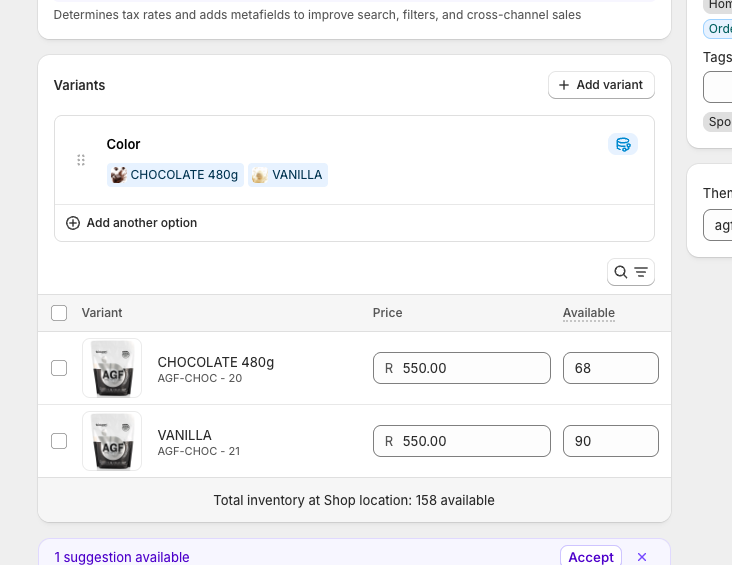This screenshot has height=565, width=732.
Task: Click the plus icon beside Add another option
Action: 73,223
